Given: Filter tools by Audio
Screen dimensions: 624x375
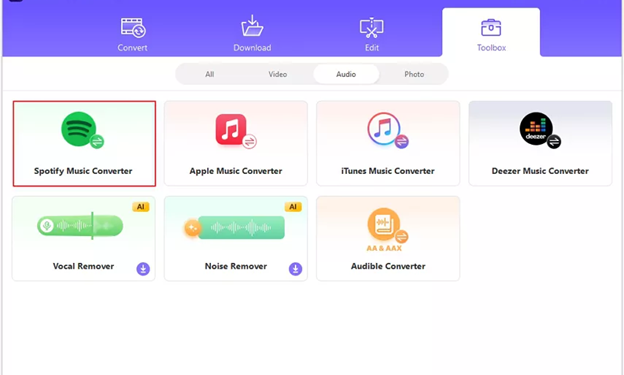Looking at the screenshot, I should 346,74.
